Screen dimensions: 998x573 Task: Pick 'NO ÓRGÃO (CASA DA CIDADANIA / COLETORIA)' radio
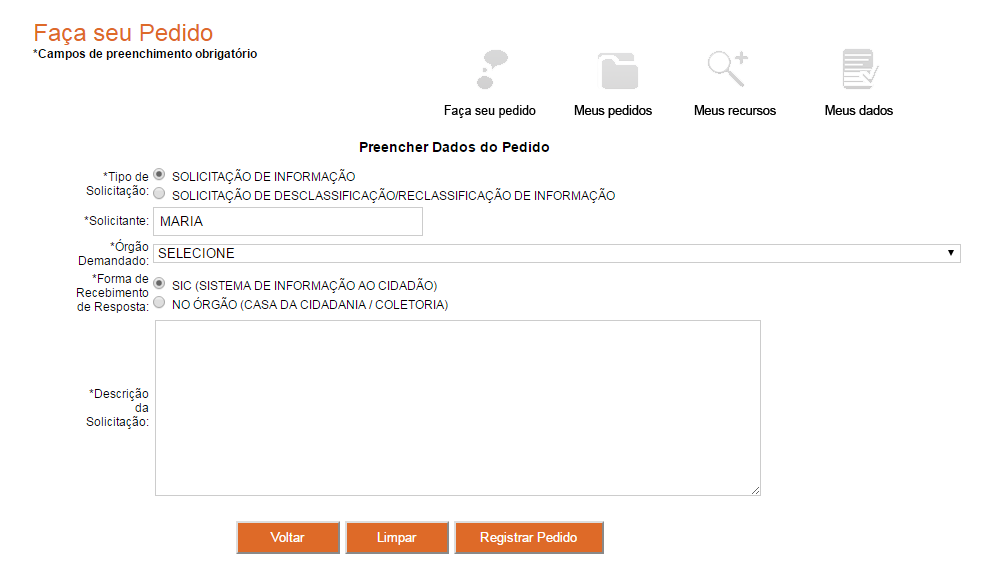point(160,303)
